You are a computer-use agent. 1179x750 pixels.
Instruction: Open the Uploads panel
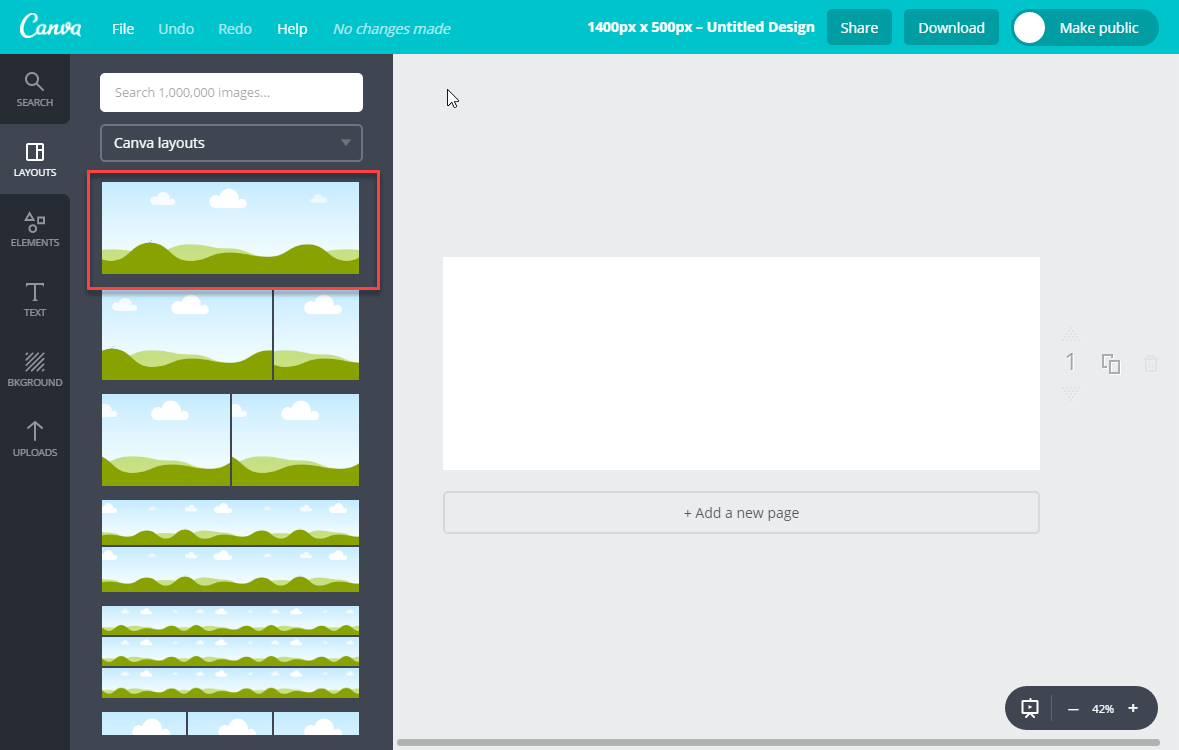[35, 439]
